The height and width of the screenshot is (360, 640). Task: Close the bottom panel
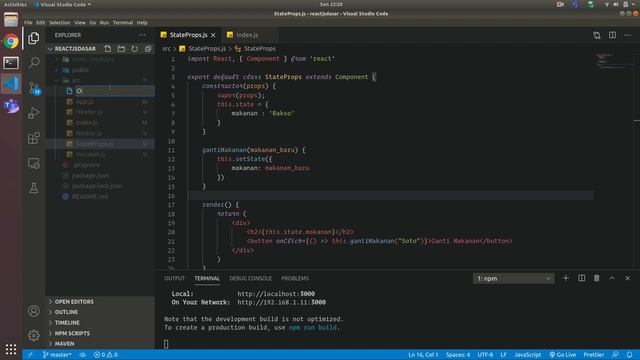[x=627, y=278]
